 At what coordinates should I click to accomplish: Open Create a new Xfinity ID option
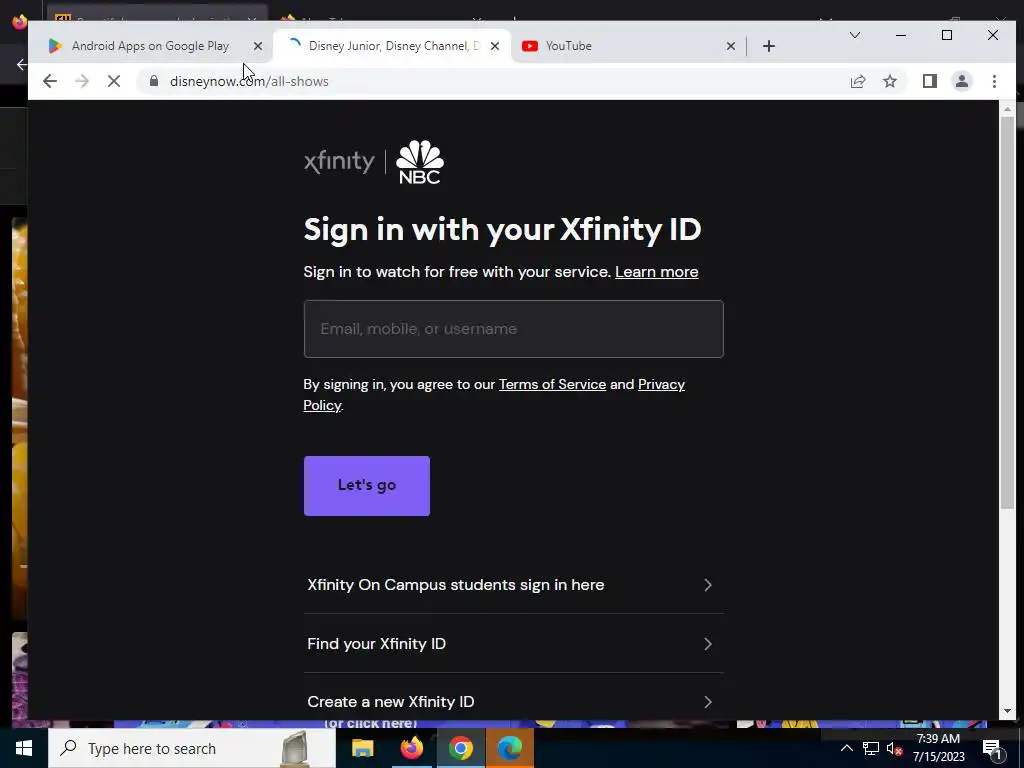click(513, 701)
